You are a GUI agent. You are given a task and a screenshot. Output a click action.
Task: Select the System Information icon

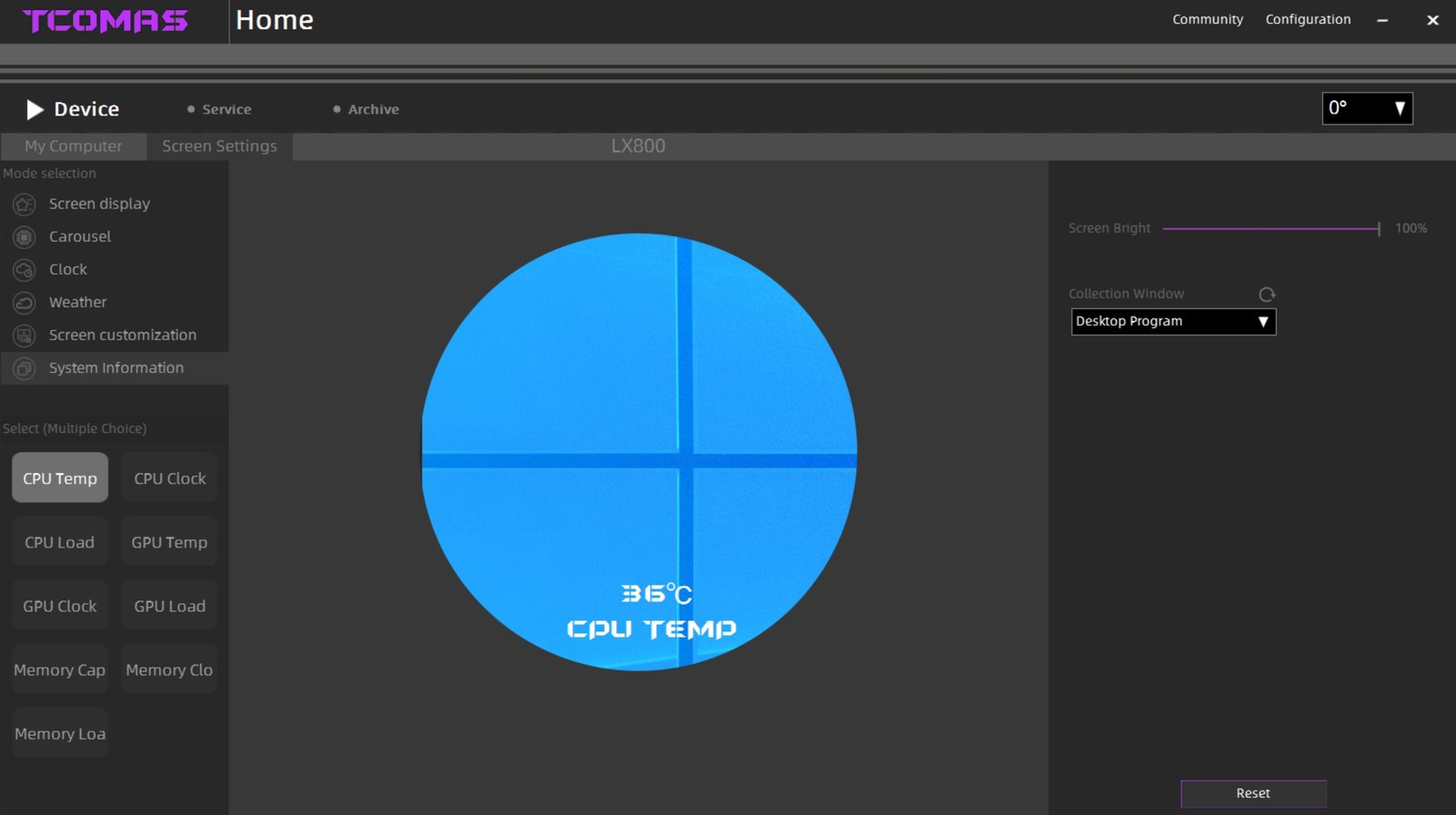click(25, 368)
